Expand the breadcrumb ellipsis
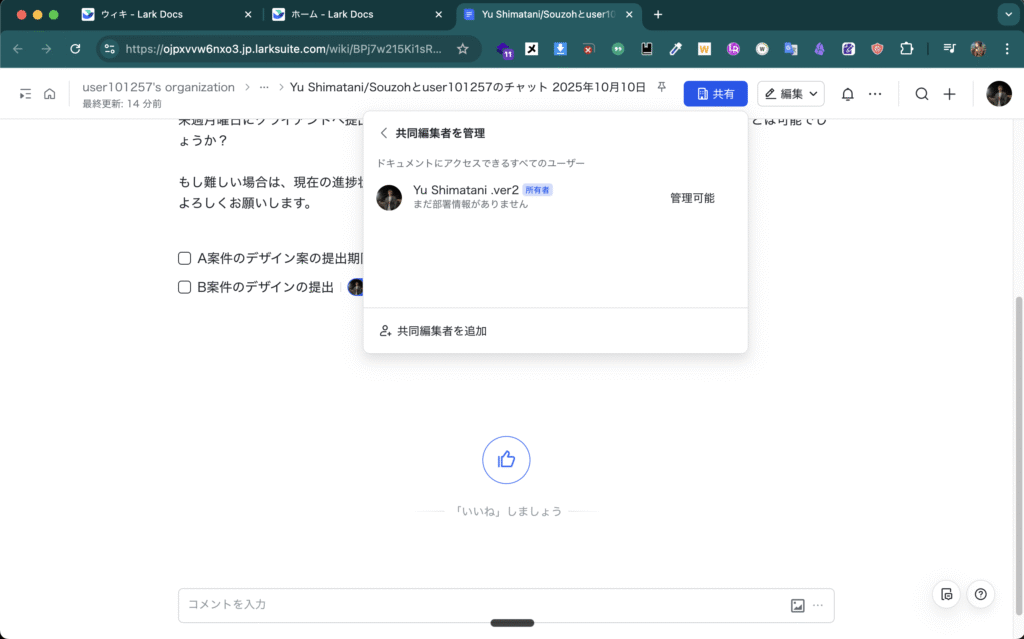This screenshot has width=1024, height=639. (x=264, y=88)
